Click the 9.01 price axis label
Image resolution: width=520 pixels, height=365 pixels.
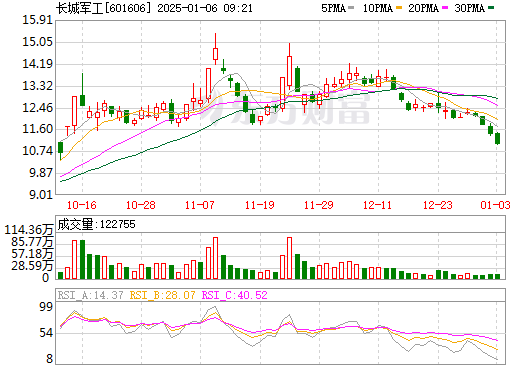(x=41, y=194)
